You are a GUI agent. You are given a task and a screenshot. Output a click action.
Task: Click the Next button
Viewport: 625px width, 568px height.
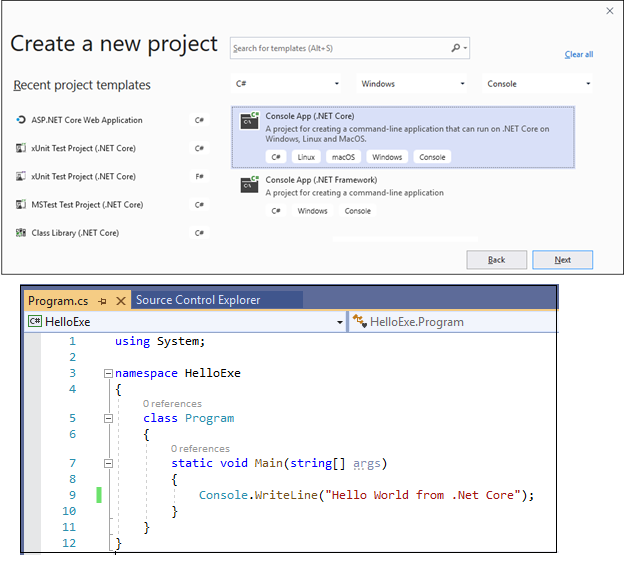[x=562, y=260]
